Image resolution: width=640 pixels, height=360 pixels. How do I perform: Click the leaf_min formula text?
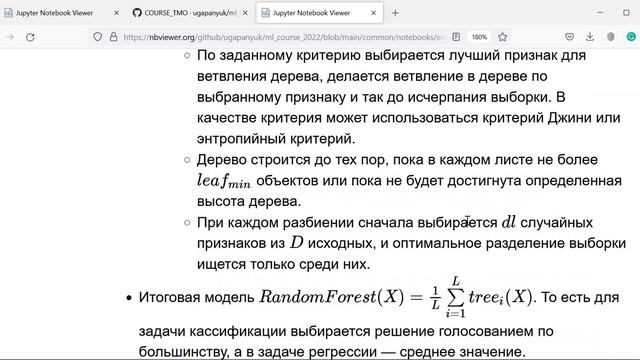point(224,181)
